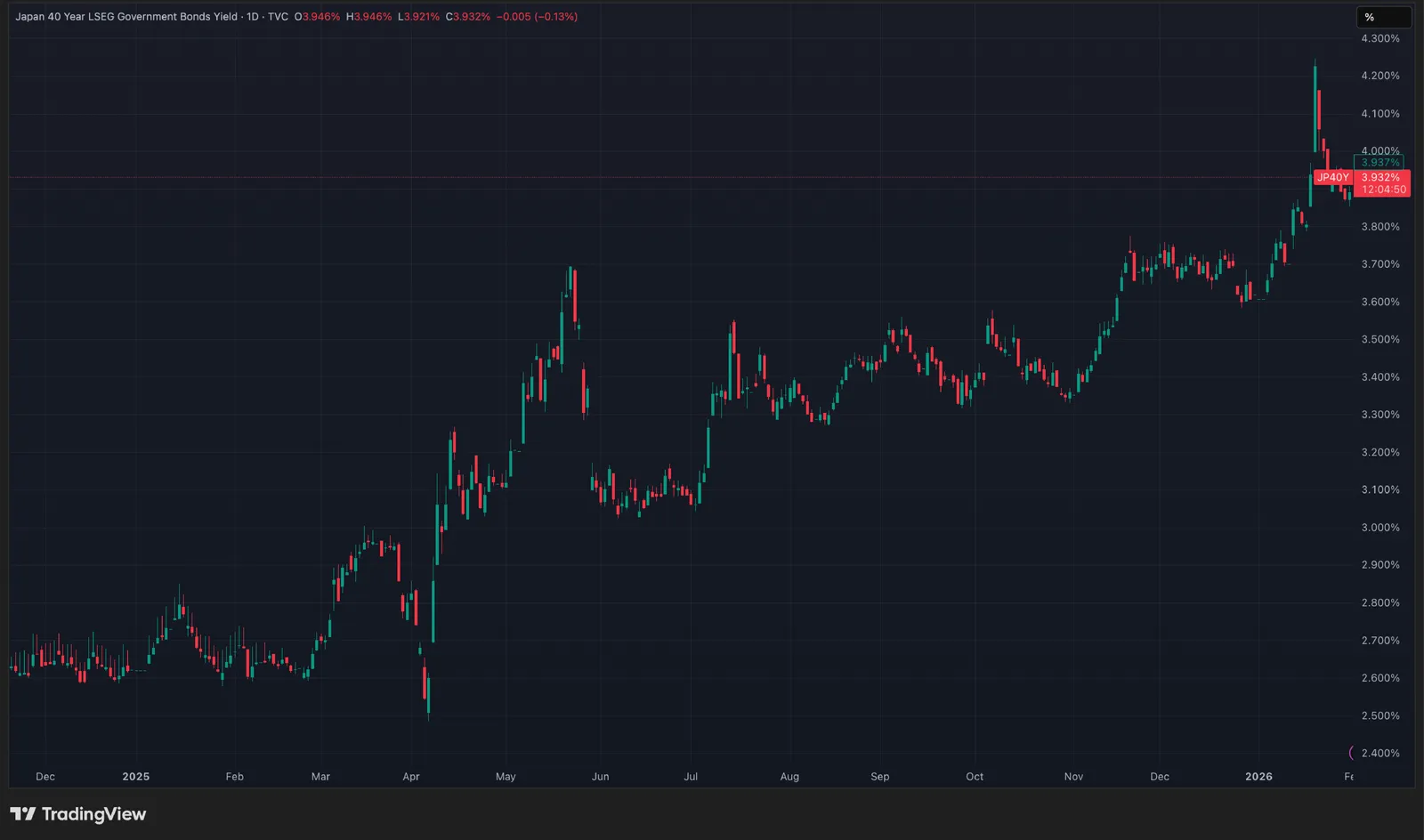This screenshot has width=1424, height=840.
Task: Click the change value −0.005 (−0.13%)
Action: coord(537,17)
